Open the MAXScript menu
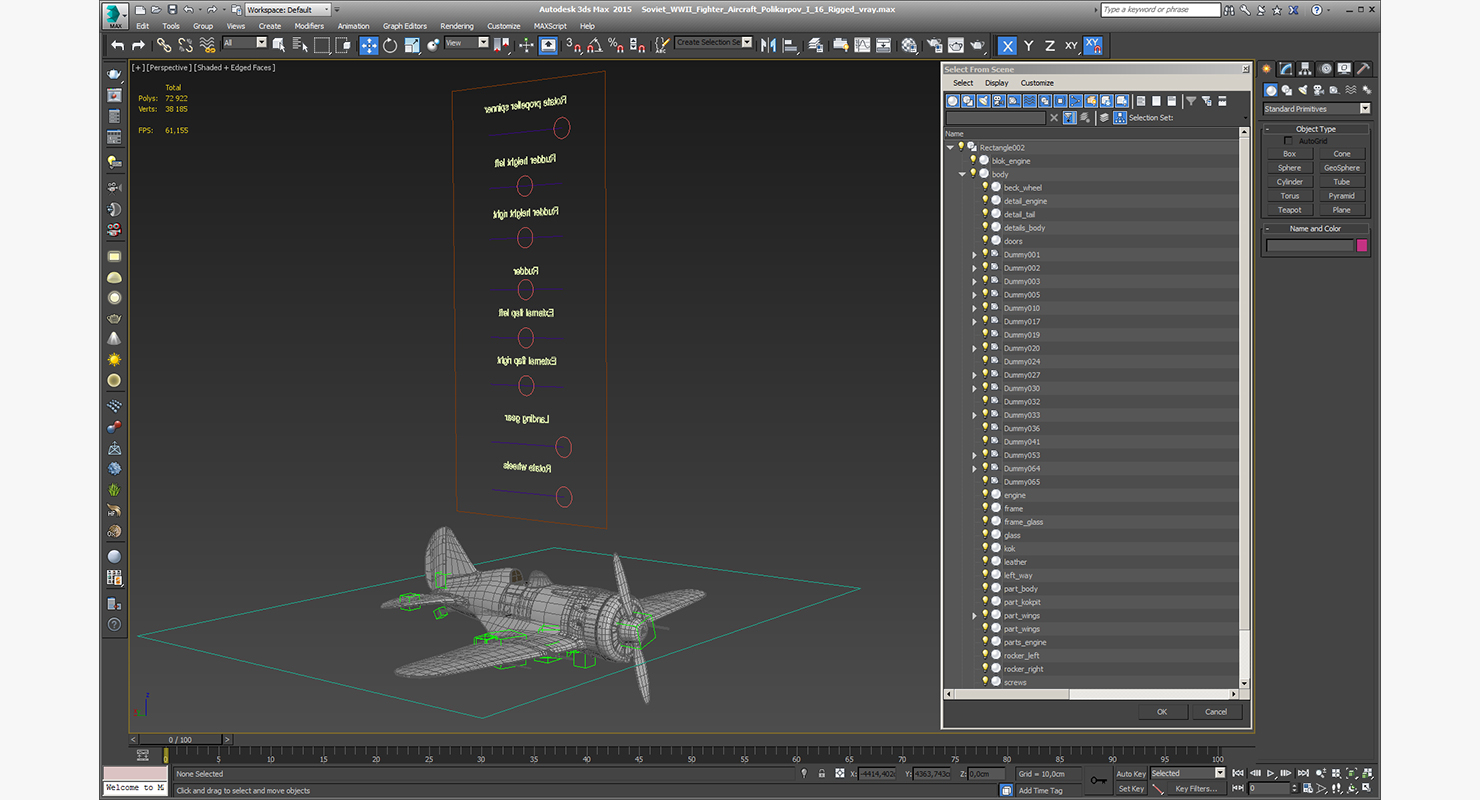Image resolution: width=1480 pixels, height=800 pixels. 549,26
